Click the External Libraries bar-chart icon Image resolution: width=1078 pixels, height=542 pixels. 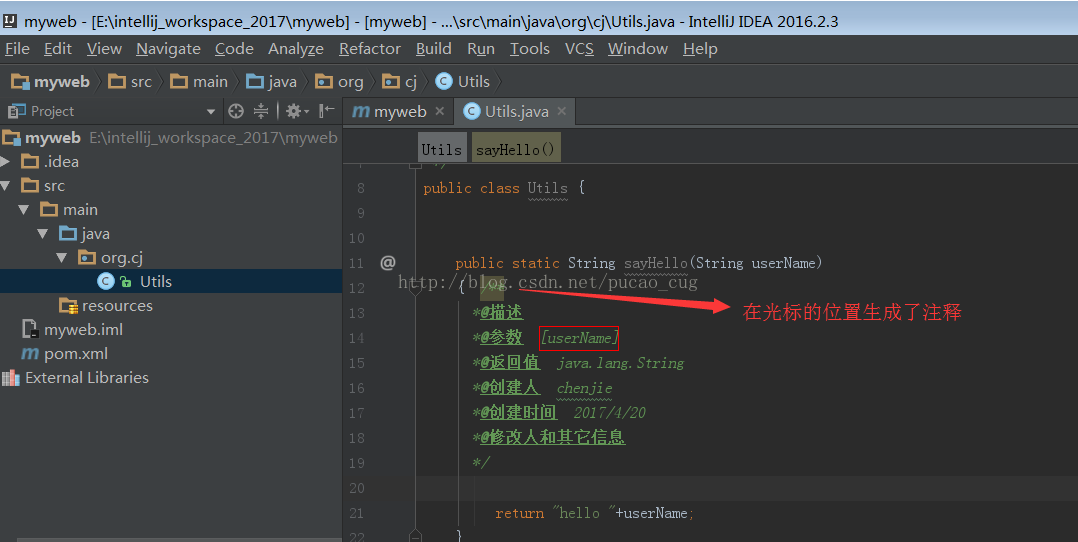pyautogui.click(x=10, y=378)
